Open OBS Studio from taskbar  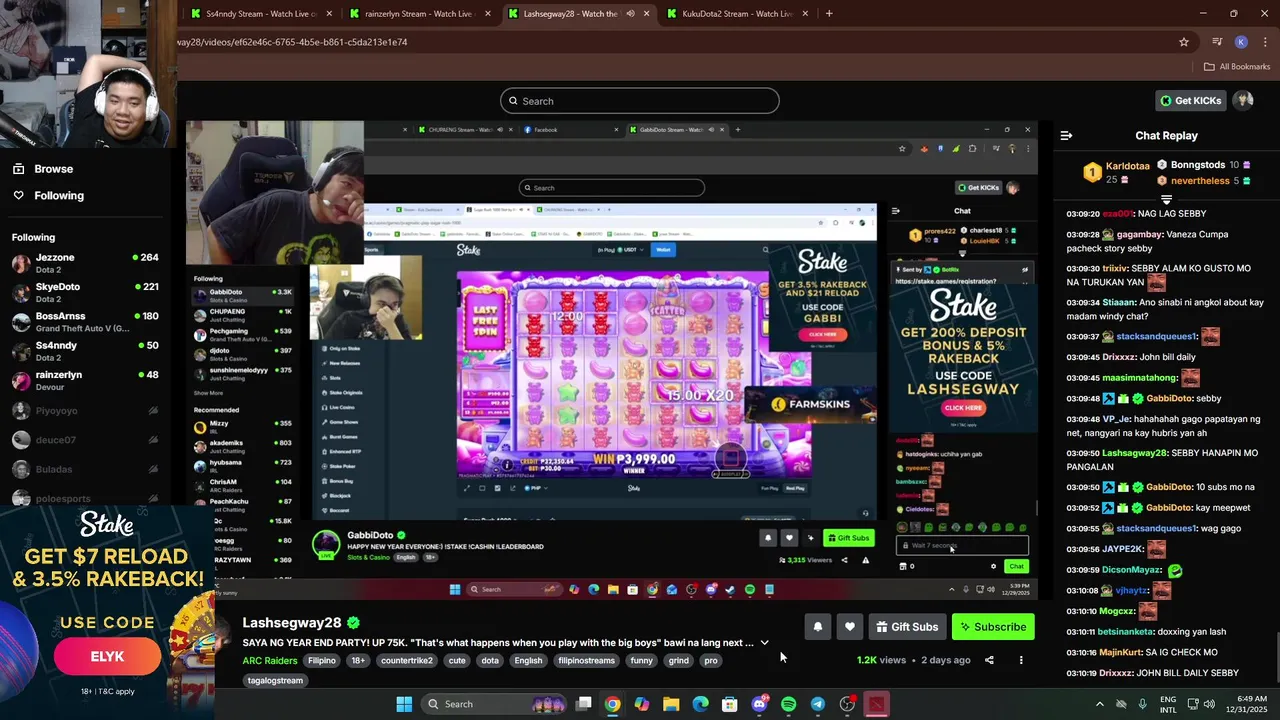[847, 704]
